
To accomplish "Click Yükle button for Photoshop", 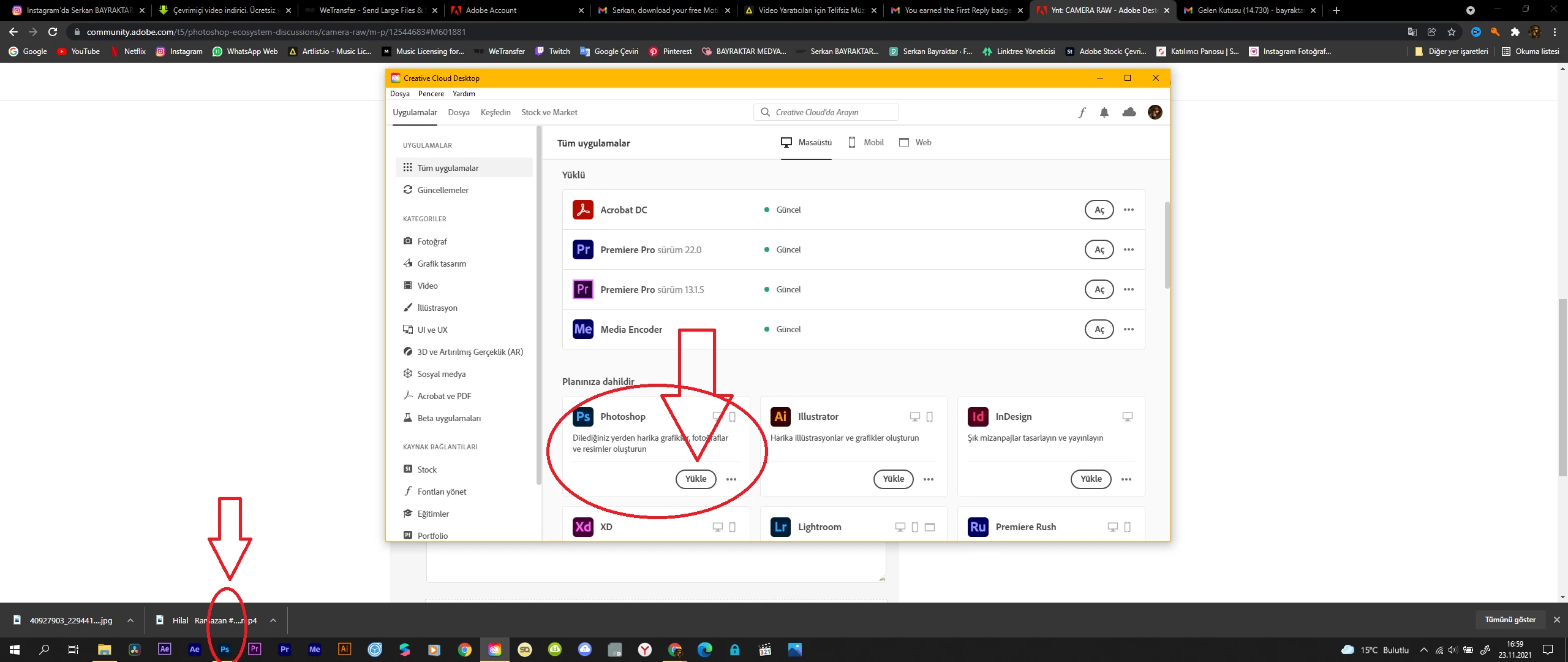I will [695, 479].
